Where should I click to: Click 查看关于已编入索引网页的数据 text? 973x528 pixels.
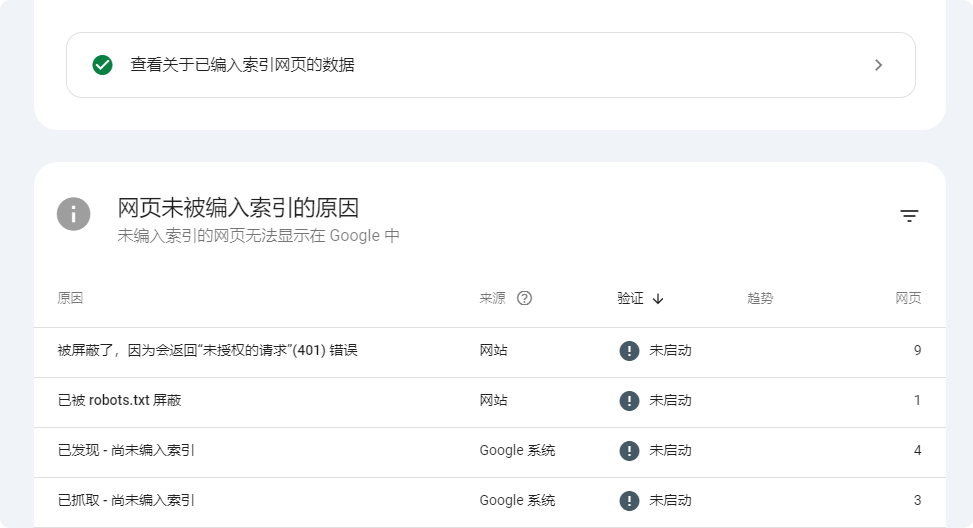tap(242, 65)
